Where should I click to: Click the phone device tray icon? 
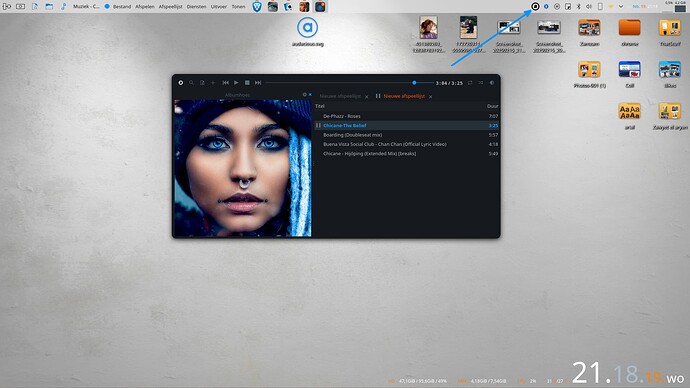point(600,7)
